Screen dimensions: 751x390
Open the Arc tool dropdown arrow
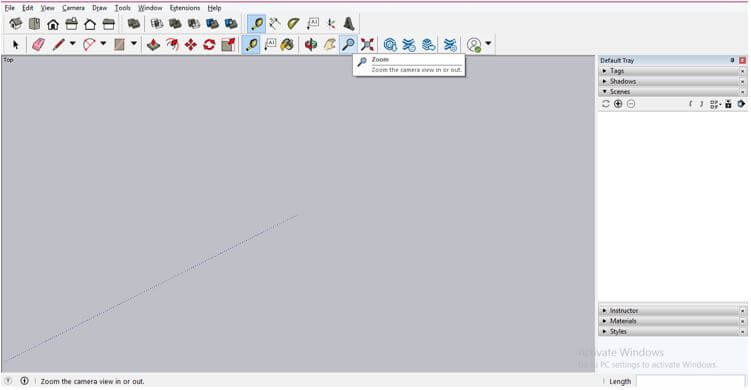click(x=103, y=44)
